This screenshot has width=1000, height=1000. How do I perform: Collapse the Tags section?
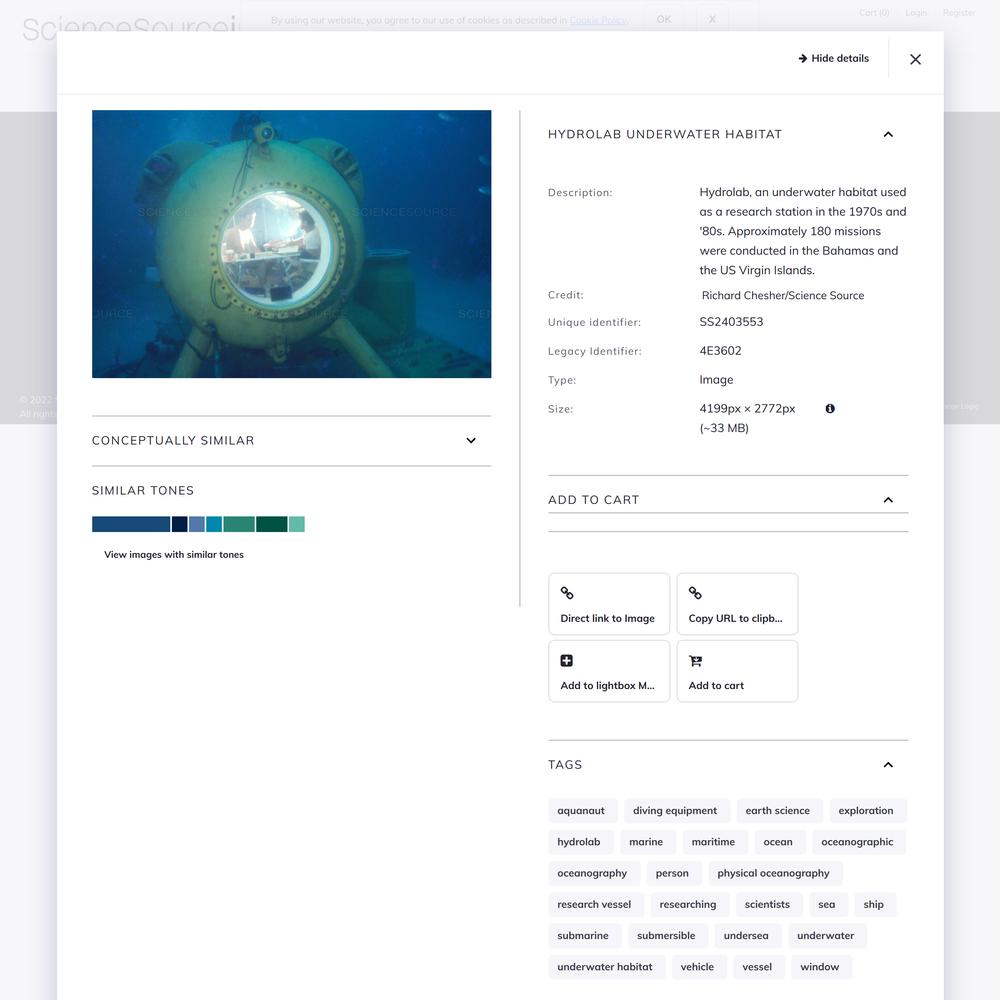tap(888, 765)
